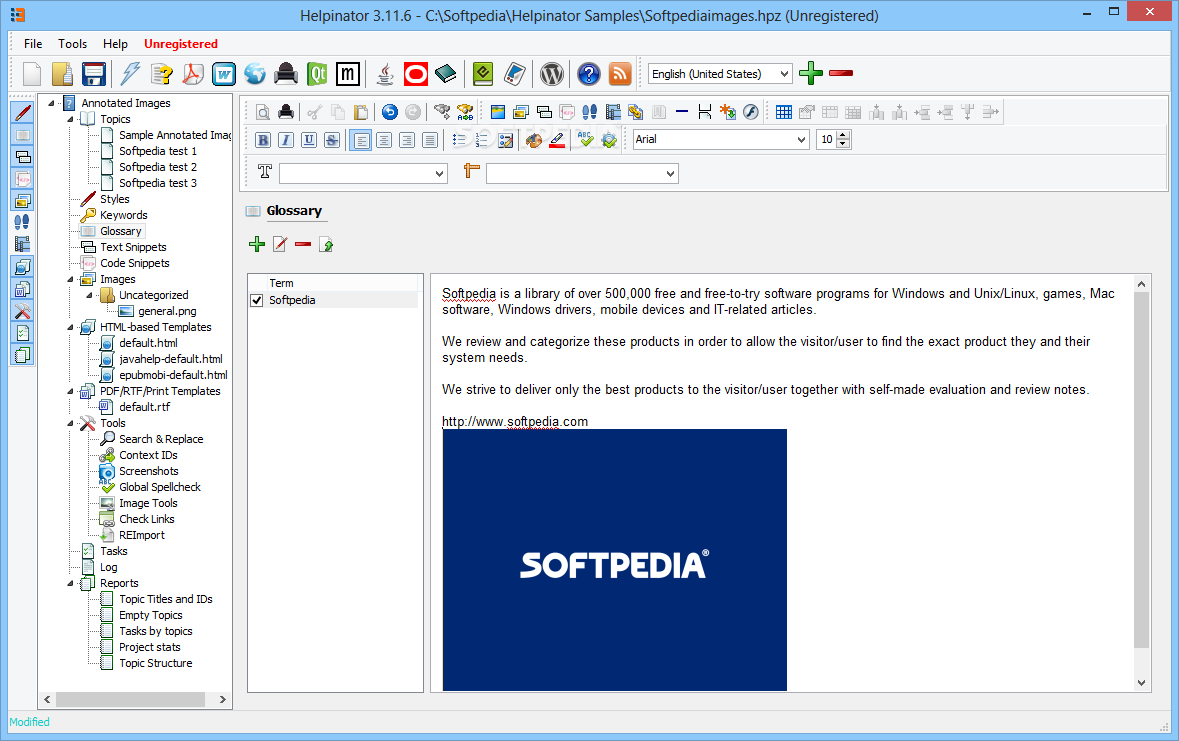1179x741 pixels.
Task: Click the tree panel horizontal scrollbar right arrow
Action: click(223, 700)
